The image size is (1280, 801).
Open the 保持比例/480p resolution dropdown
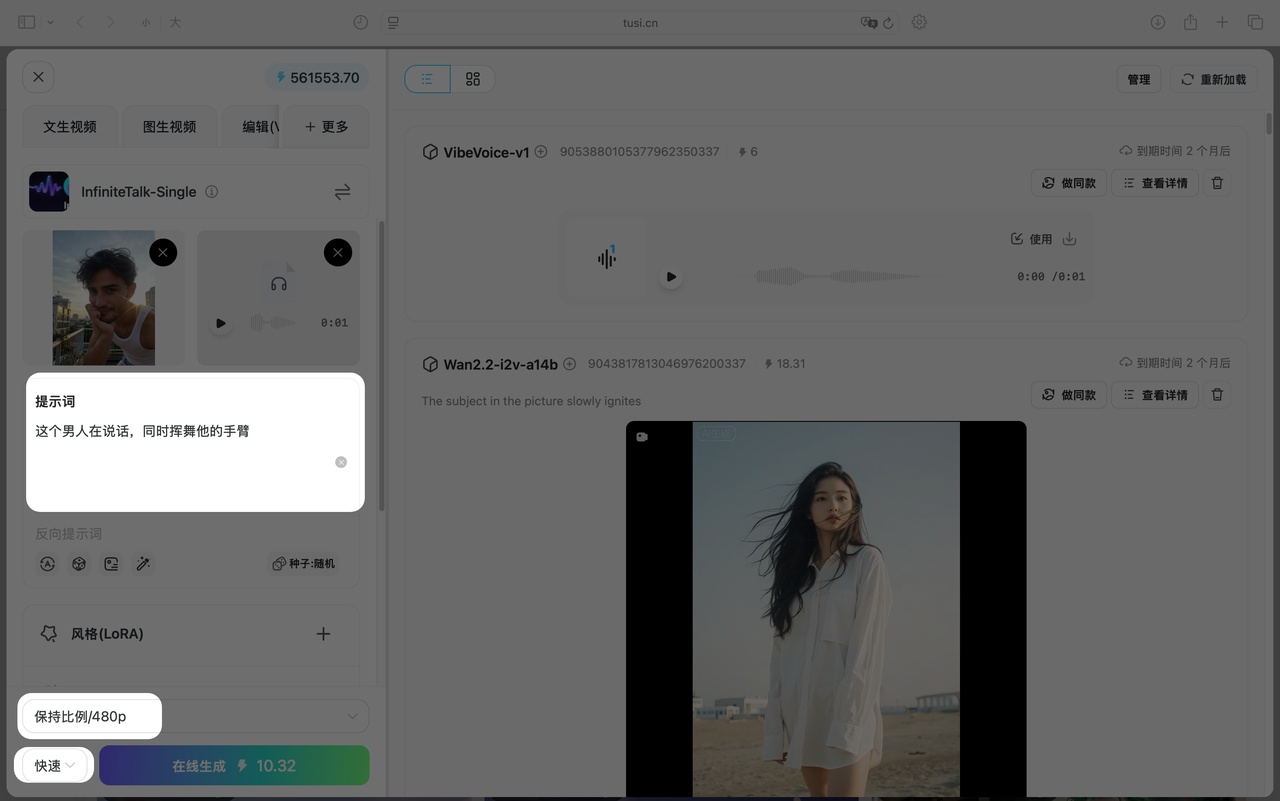[x=195, y=716]
